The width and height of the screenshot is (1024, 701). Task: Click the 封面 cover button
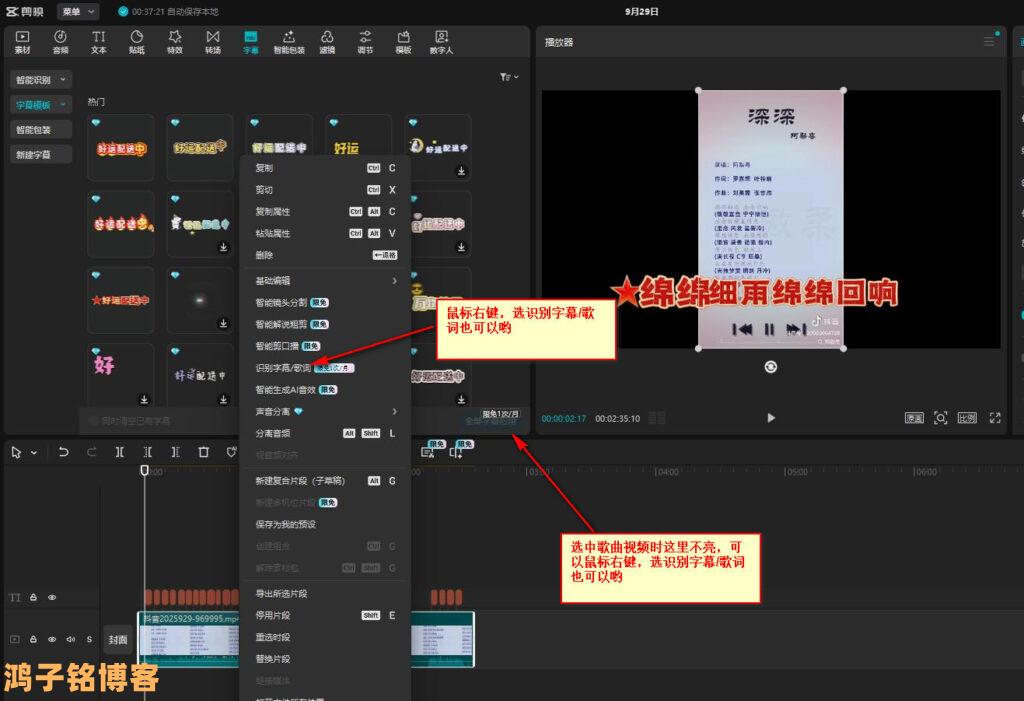click(x=118, y=639)
